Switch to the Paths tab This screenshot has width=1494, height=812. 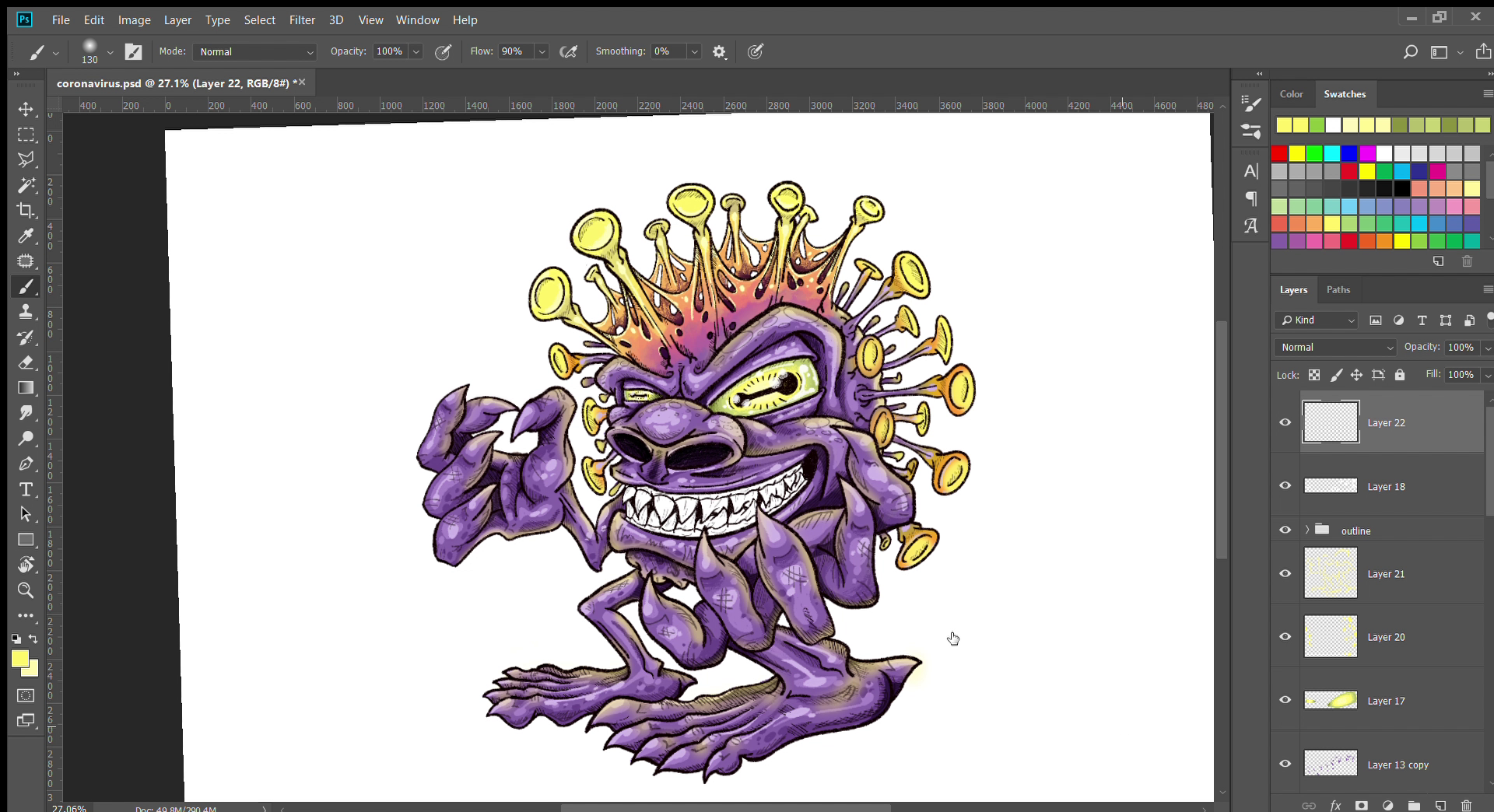point(1338,290)
